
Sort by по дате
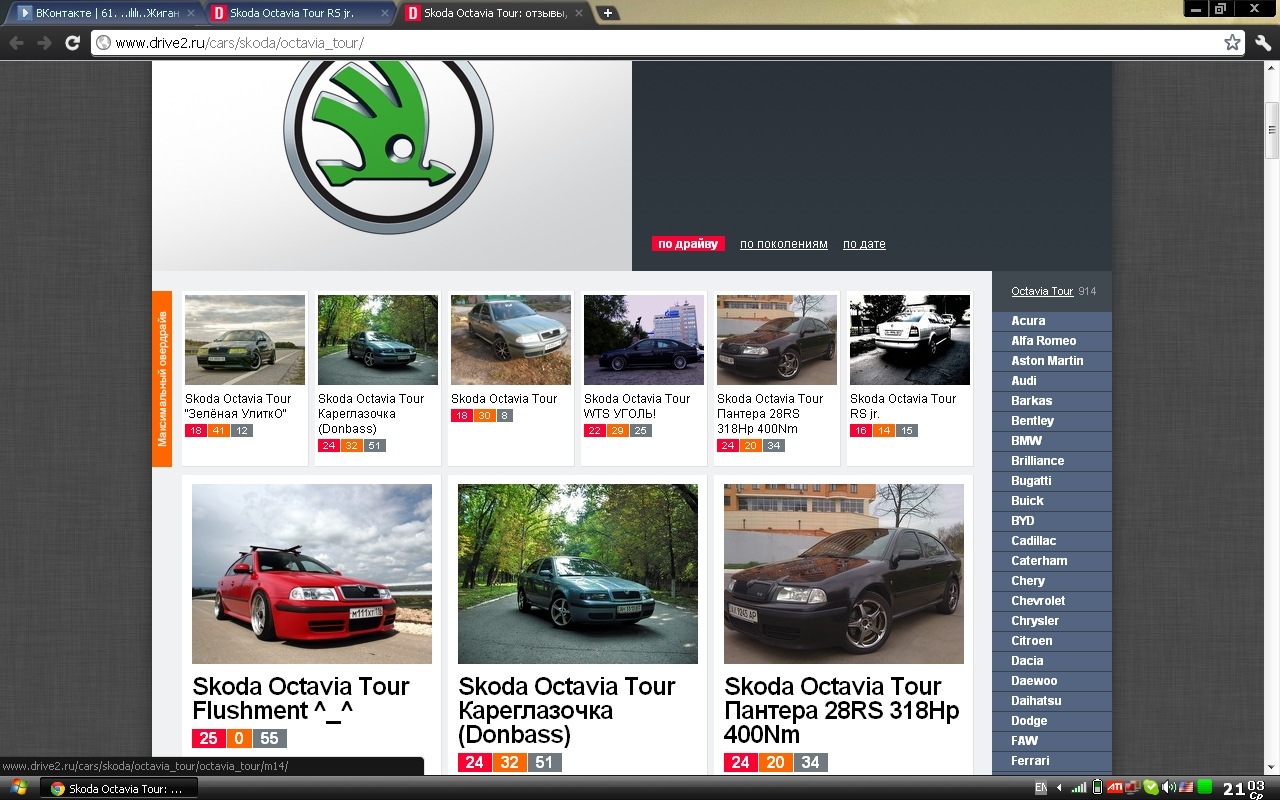pos(864,244)
